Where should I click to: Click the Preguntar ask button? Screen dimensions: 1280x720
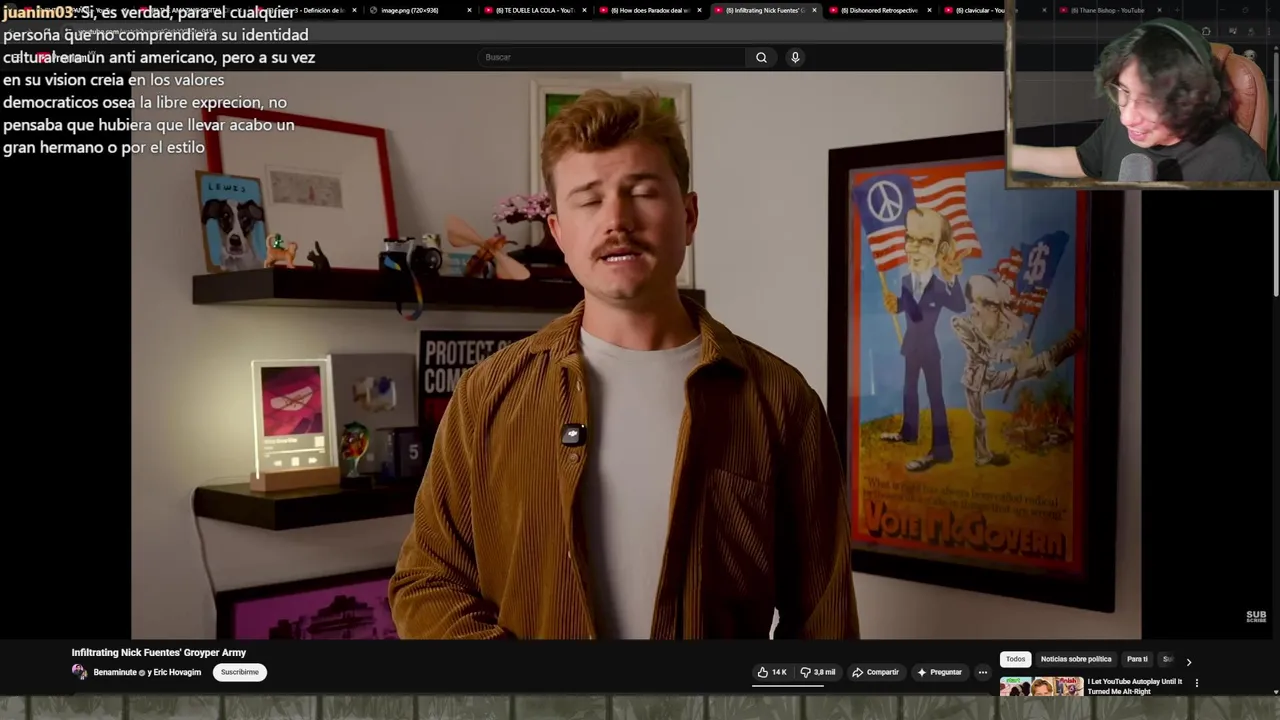tap(939, 672)
